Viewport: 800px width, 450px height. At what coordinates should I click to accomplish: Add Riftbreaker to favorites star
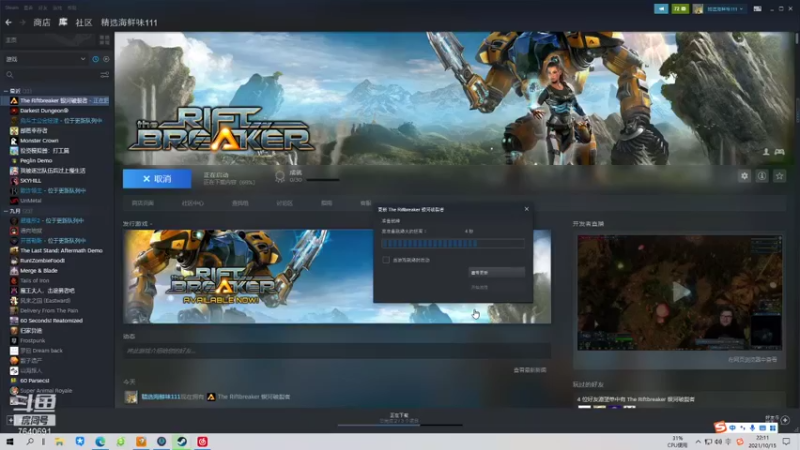pyautogui.click(x=779, y=176)
